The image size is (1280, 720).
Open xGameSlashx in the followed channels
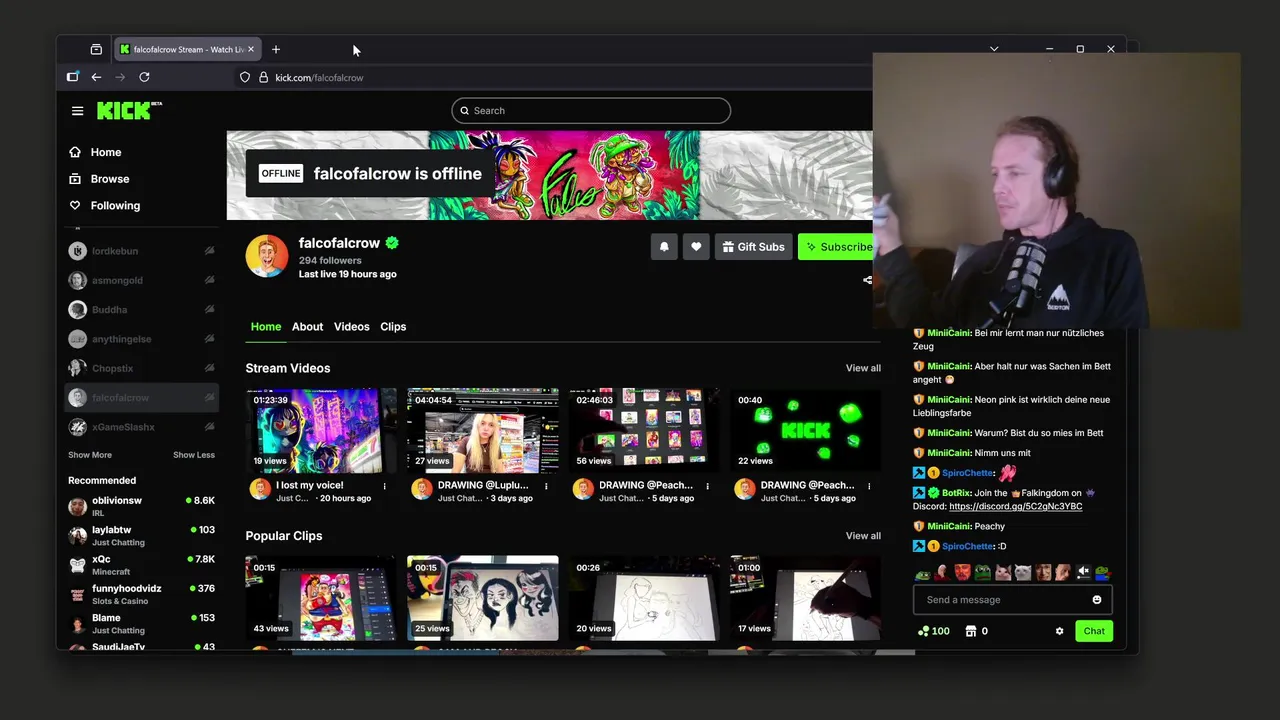click(141, 427)
